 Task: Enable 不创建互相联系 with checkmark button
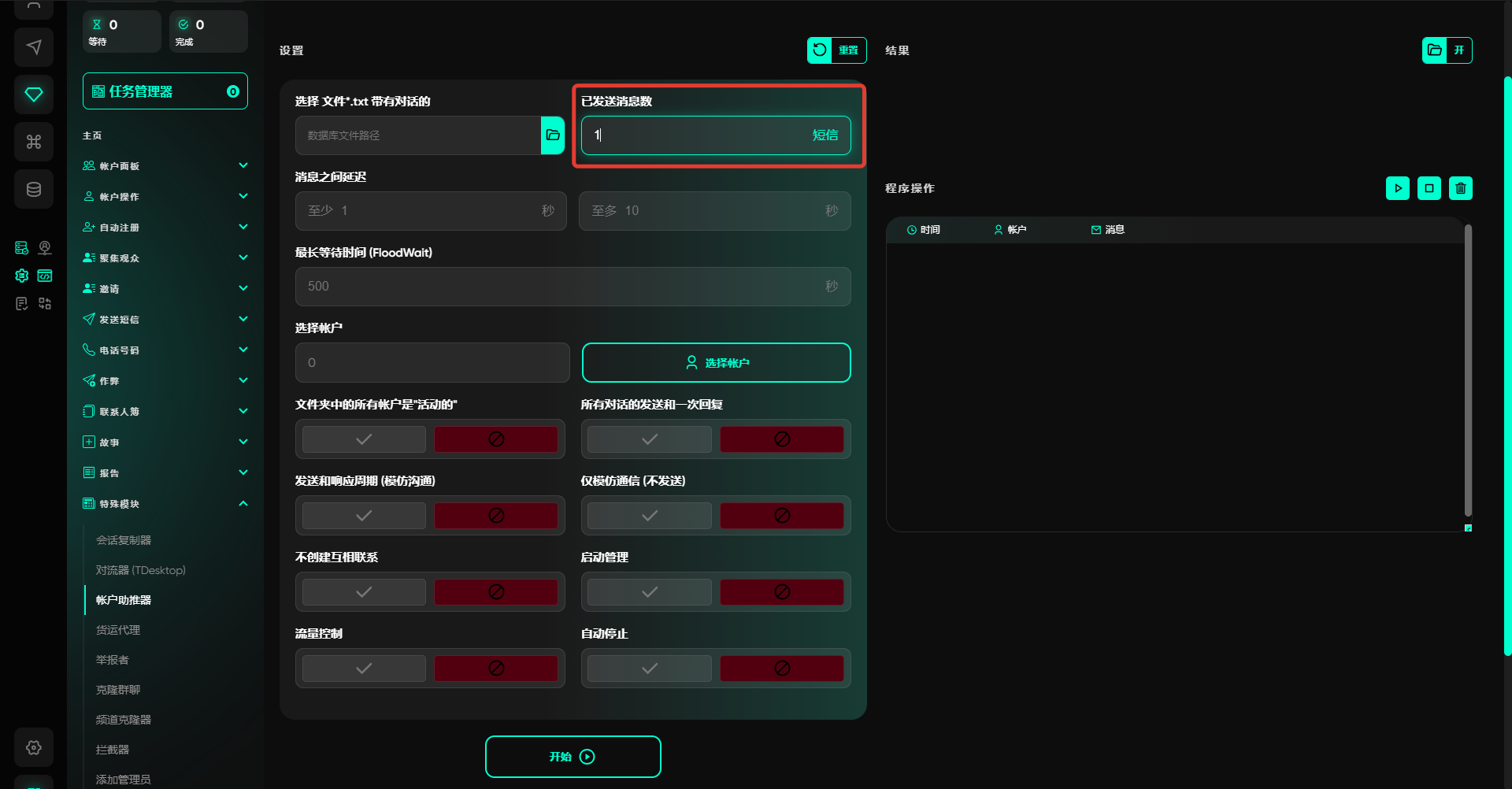(x=364, y=592)
